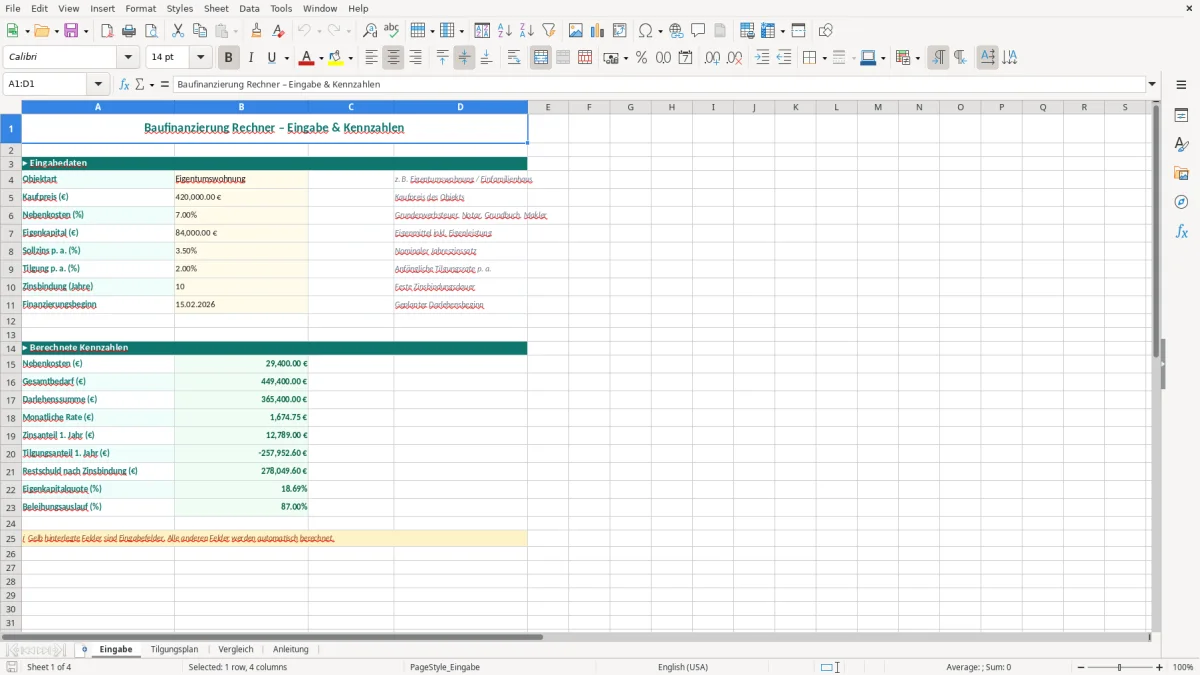1200x675 pixels.
Task: Toggle Underline formatting
Action: click(272, 58)
